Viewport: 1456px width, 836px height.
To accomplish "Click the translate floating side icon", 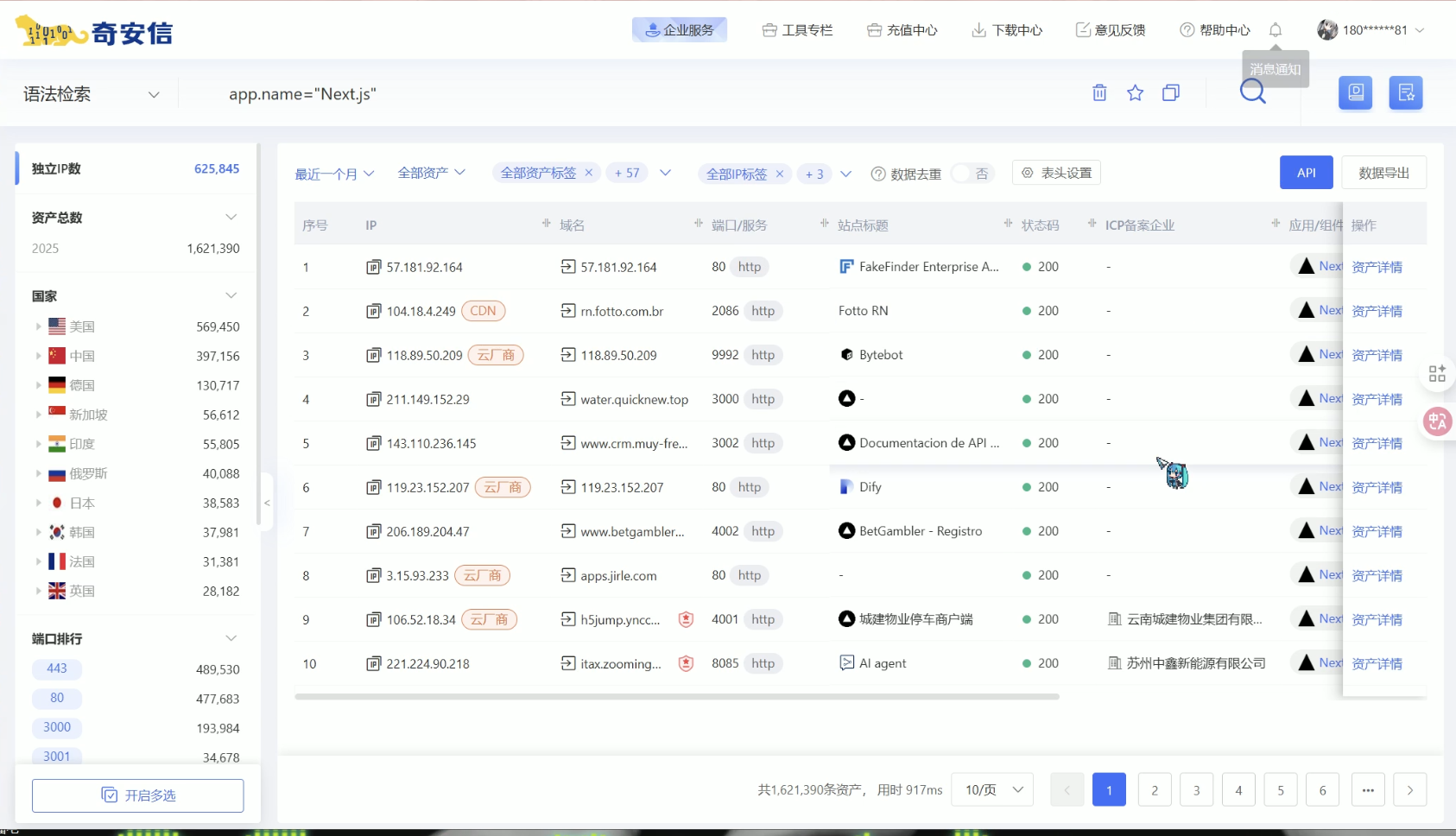I will 1438,421.
